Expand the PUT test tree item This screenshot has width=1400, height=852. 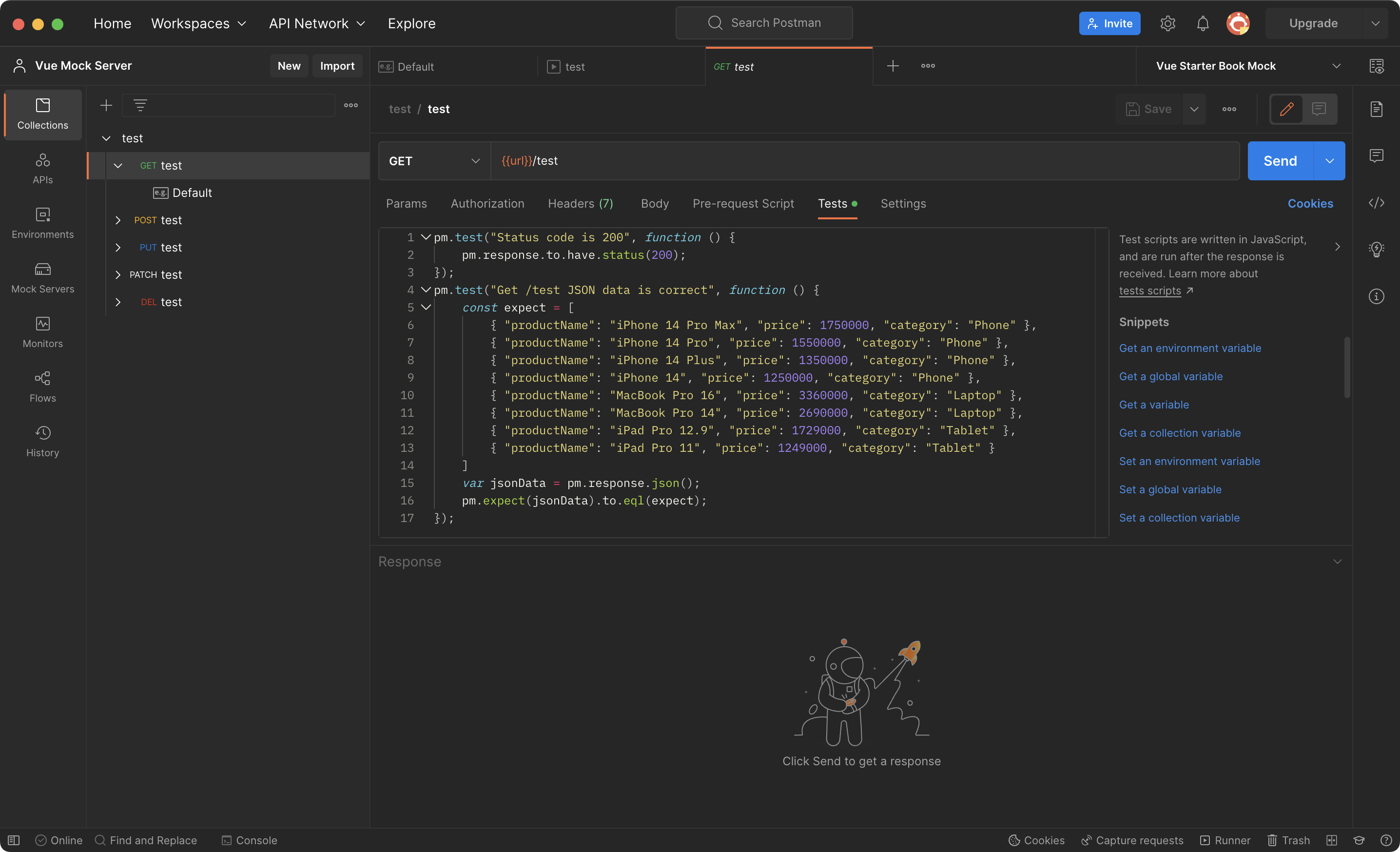(118, 247)
